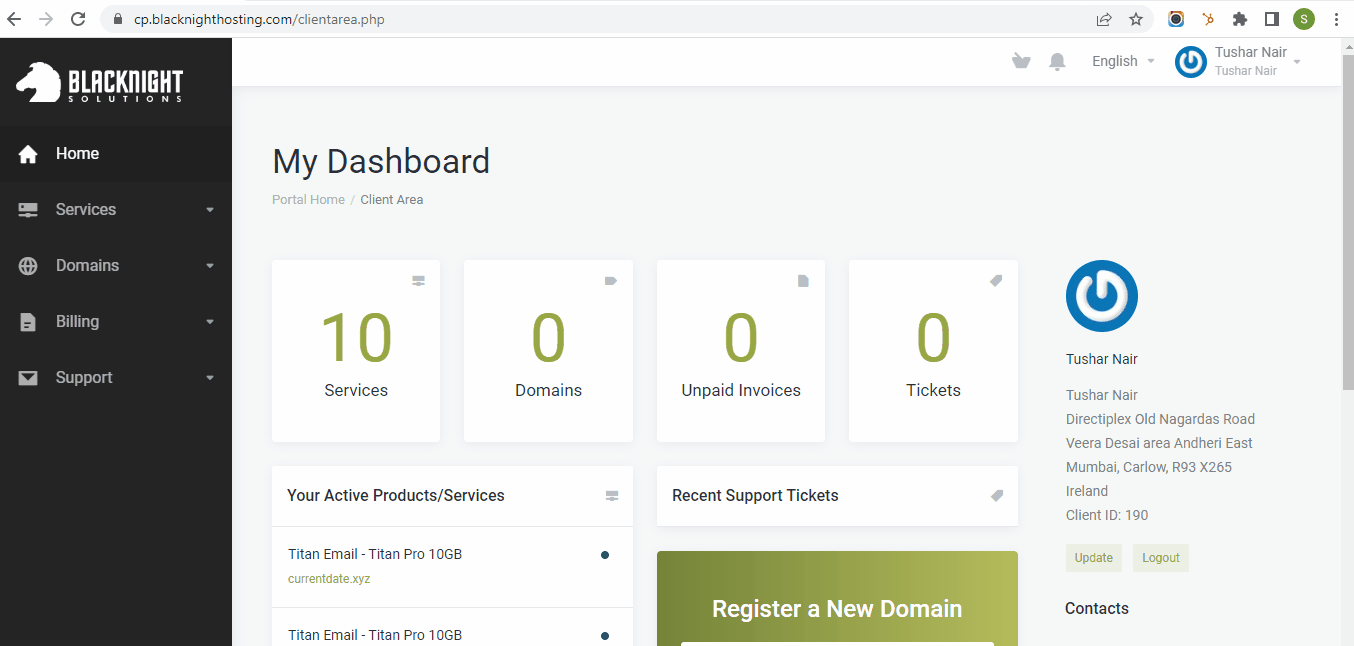Click the Portal Home breadcrumb link
Viewport: 1354px width, 646px height.
[308, 200]
